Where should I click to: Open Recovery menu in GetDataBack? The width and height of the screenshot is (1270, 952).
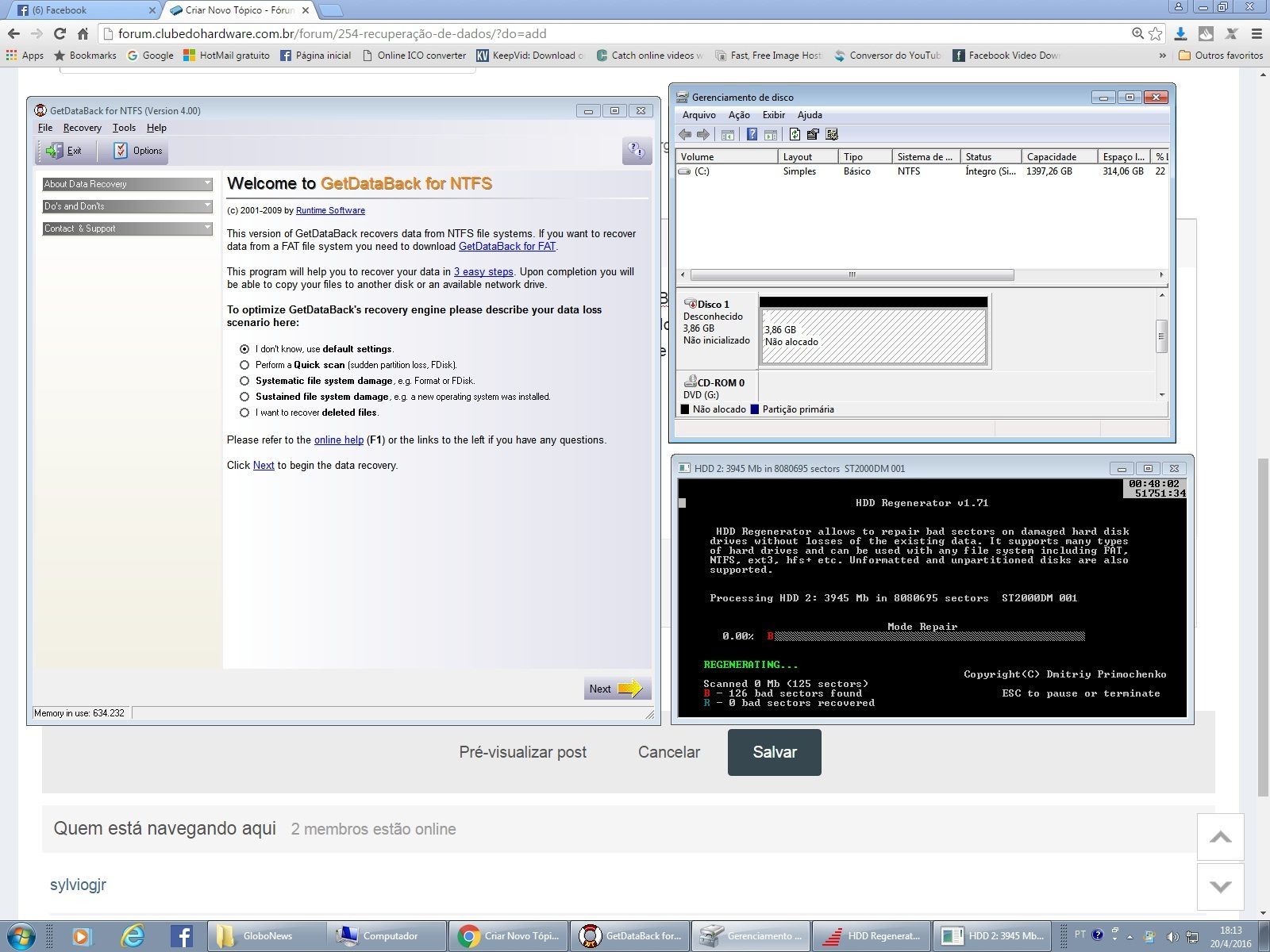[x=83, y=128]
